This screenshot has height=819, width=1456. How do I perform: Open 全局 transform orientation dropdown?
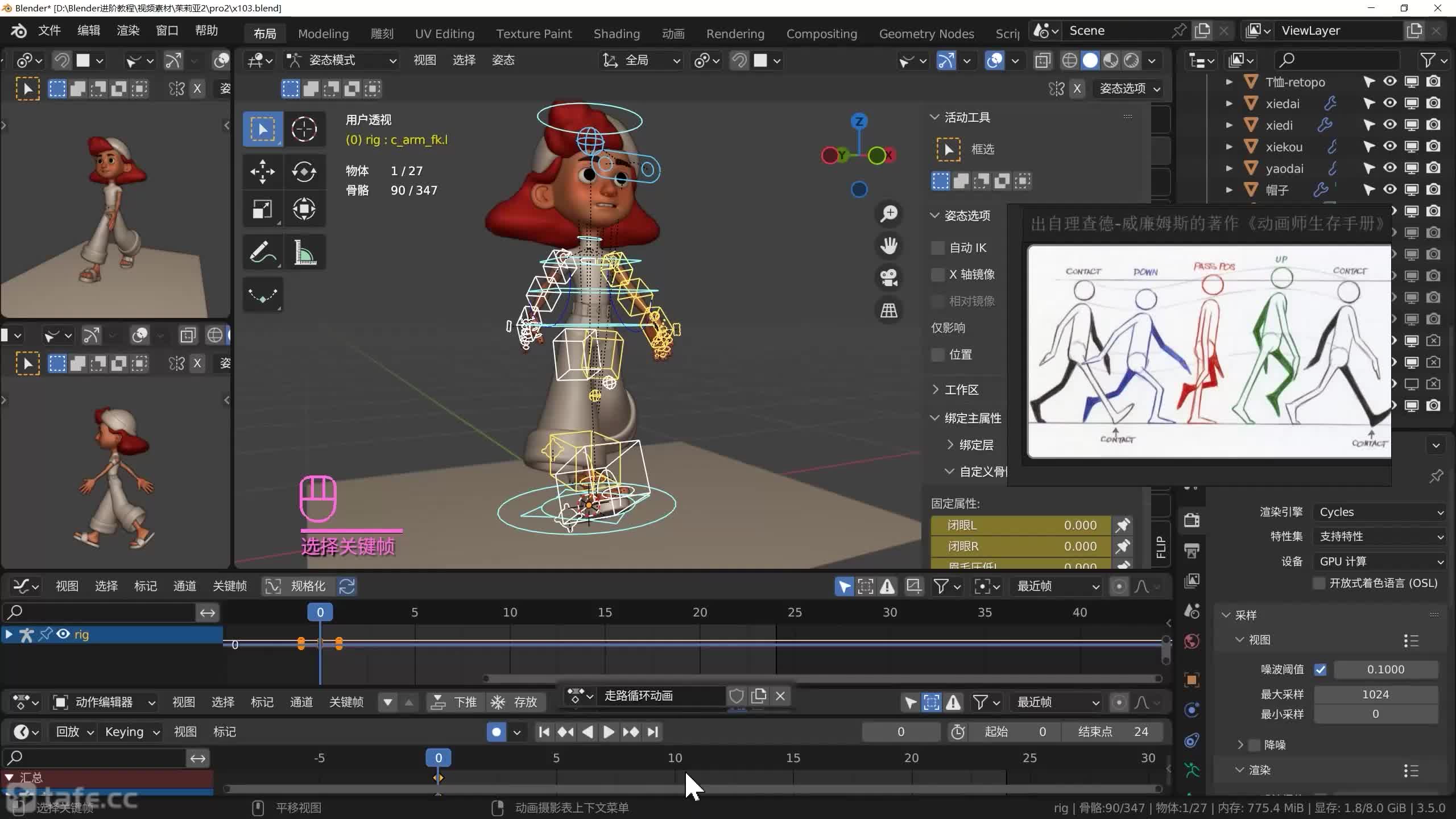[641, 60]
